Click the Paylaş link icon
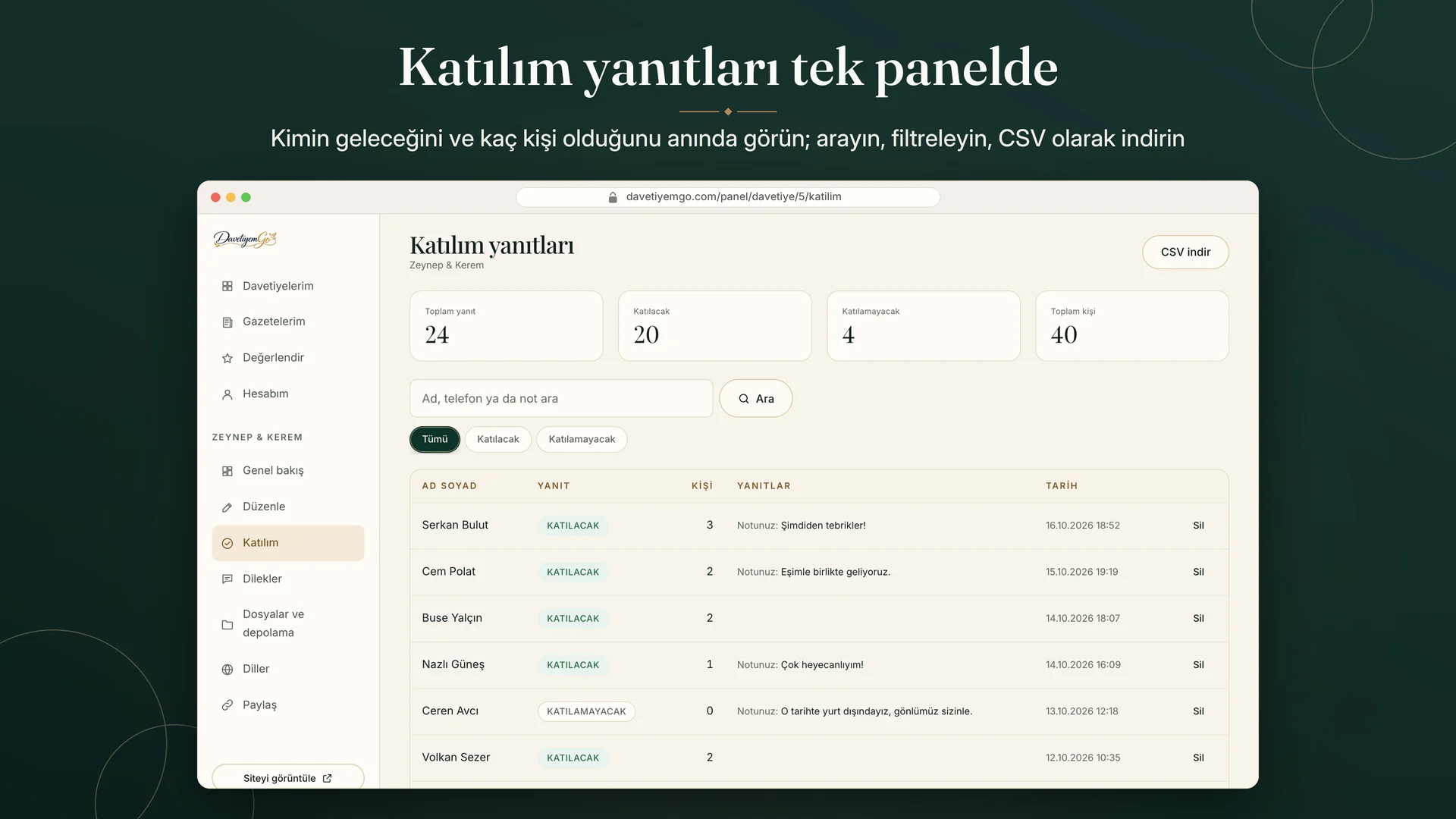Image resolution: width=1456 pixels, height=819 pixels. point(227,705)
